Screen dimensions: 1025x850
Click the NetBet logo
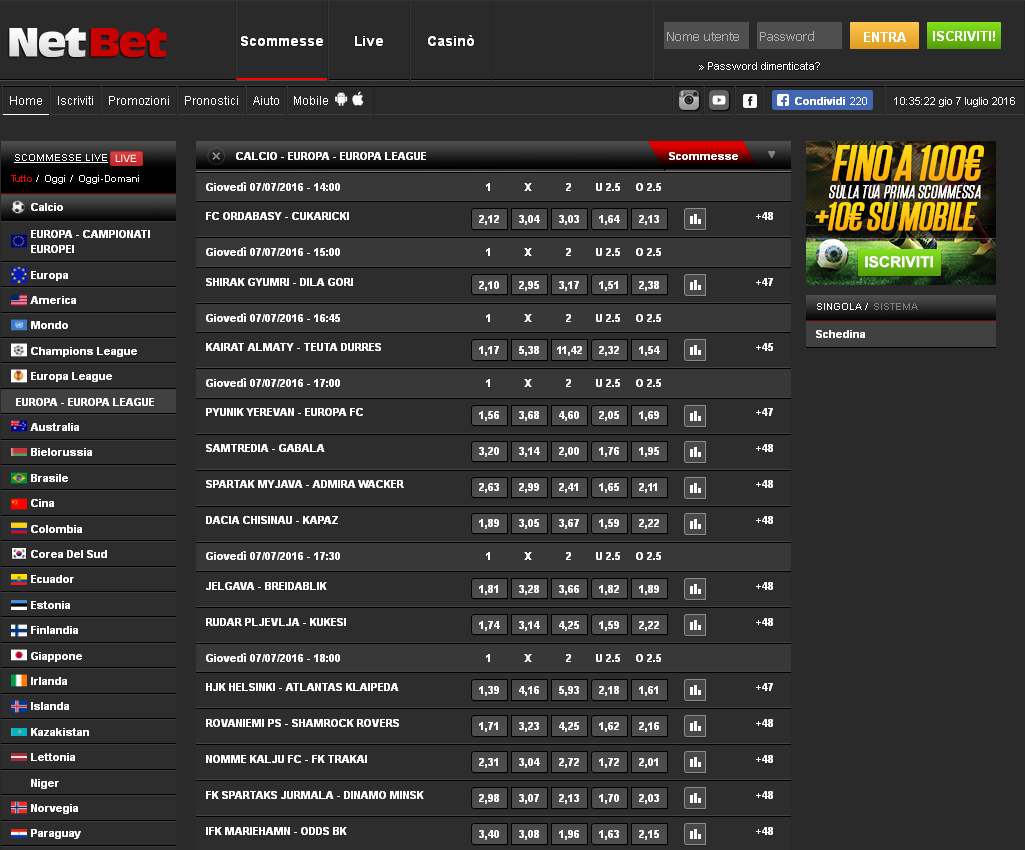tap(88, 42)
